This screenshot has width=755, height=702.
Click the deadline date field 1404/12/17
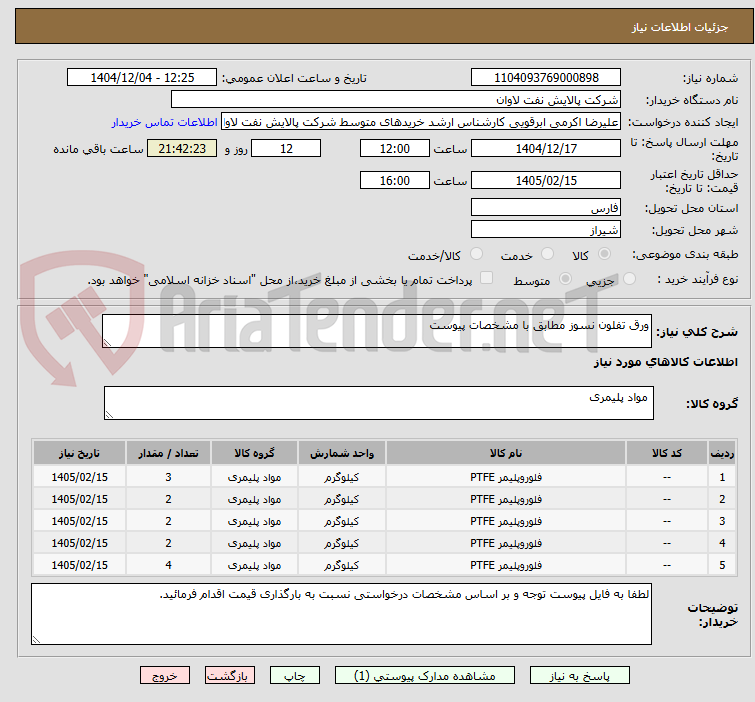click(546, 148)
